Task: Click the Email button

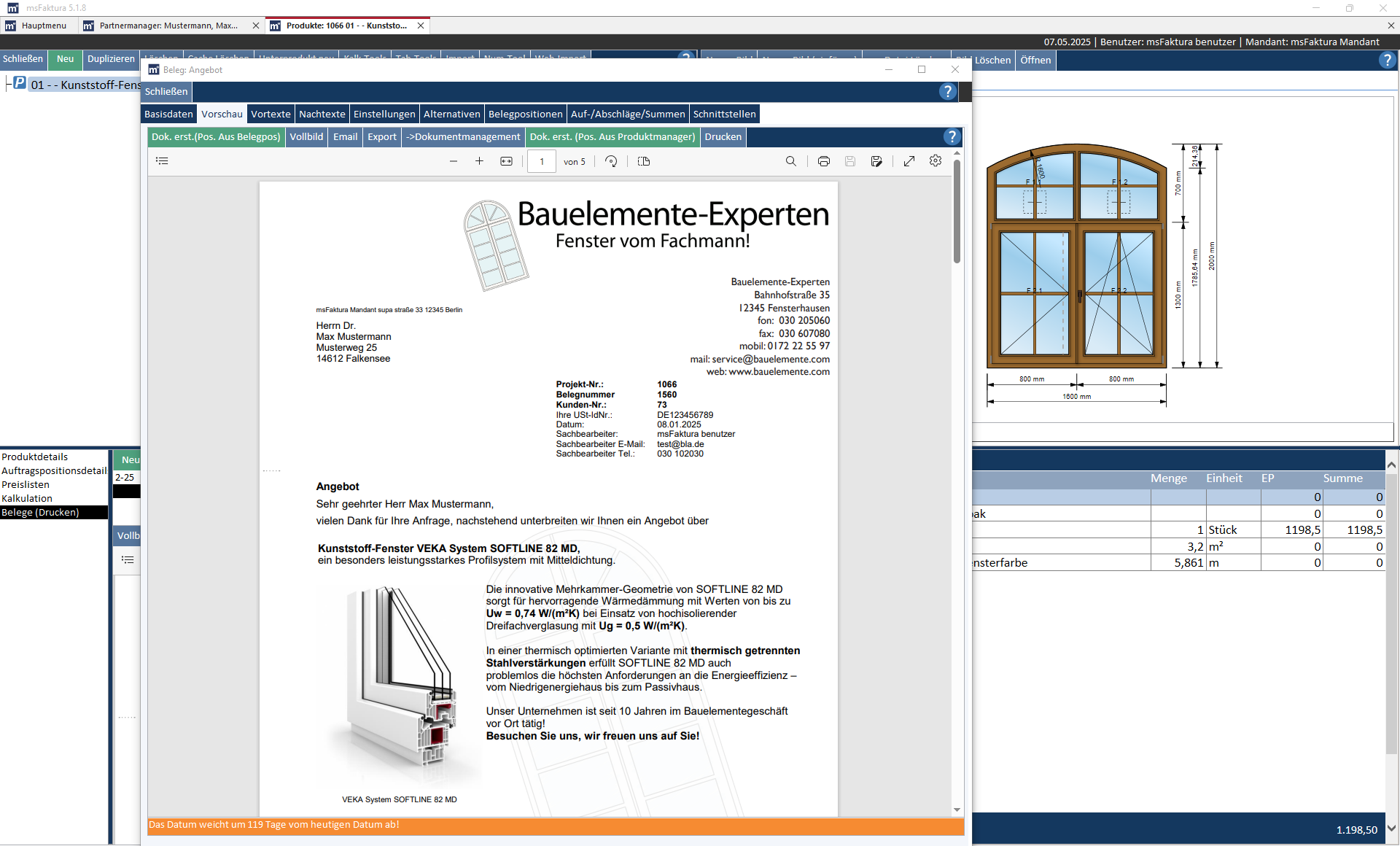Action: pyautogui.click(x=346, y=136)
